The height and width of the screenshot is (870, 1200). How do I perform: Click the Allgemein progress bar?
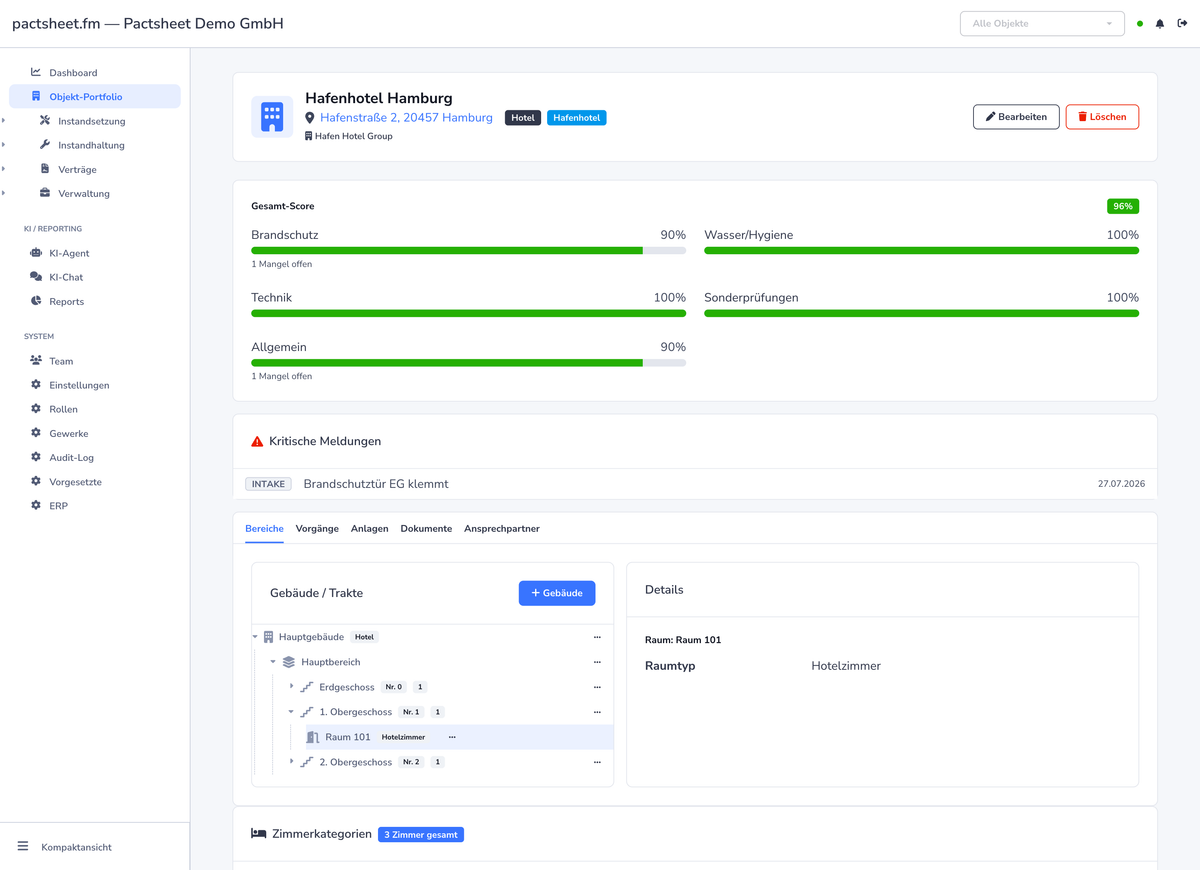[468, 363]
